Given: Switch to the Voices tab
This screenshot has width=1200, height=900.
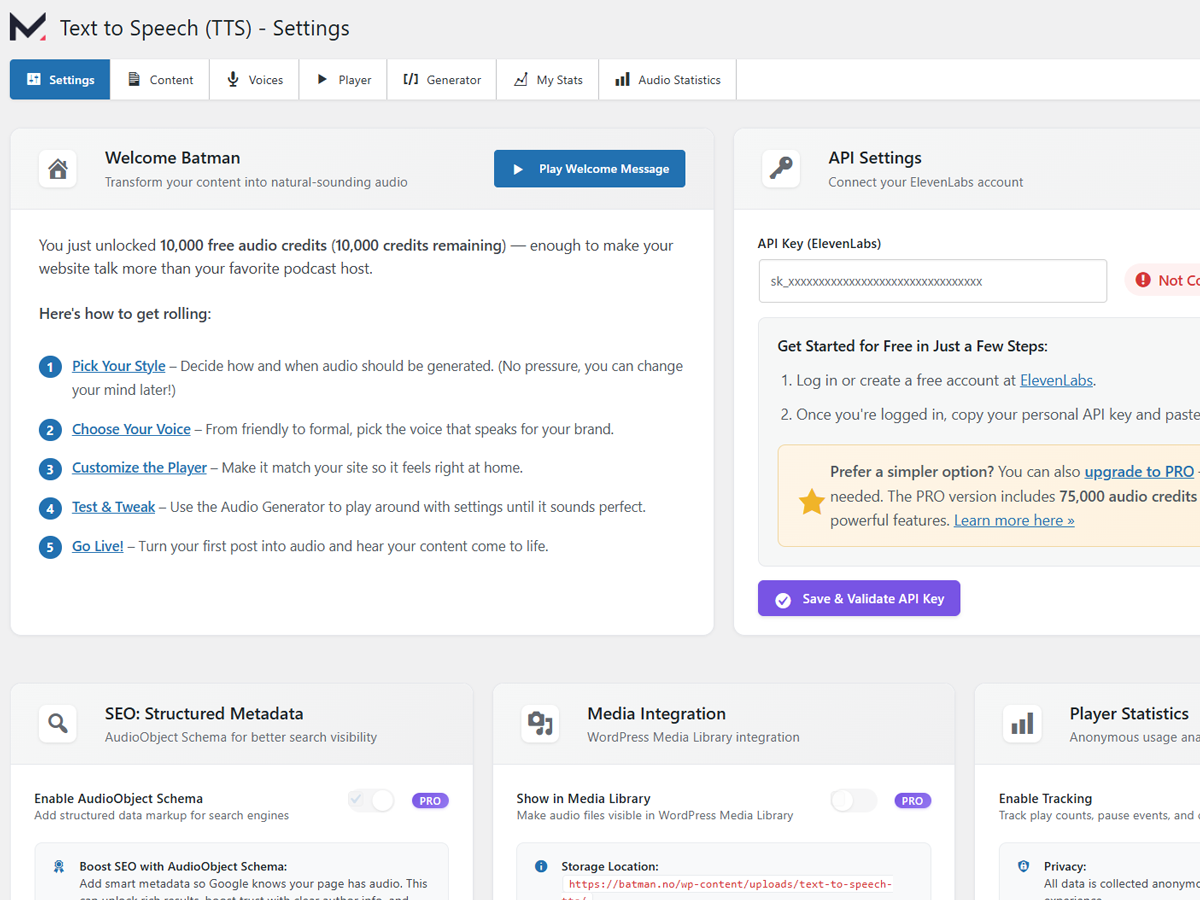Looking at the screenshot, I should pyautogui.click(x=254, y=79).
